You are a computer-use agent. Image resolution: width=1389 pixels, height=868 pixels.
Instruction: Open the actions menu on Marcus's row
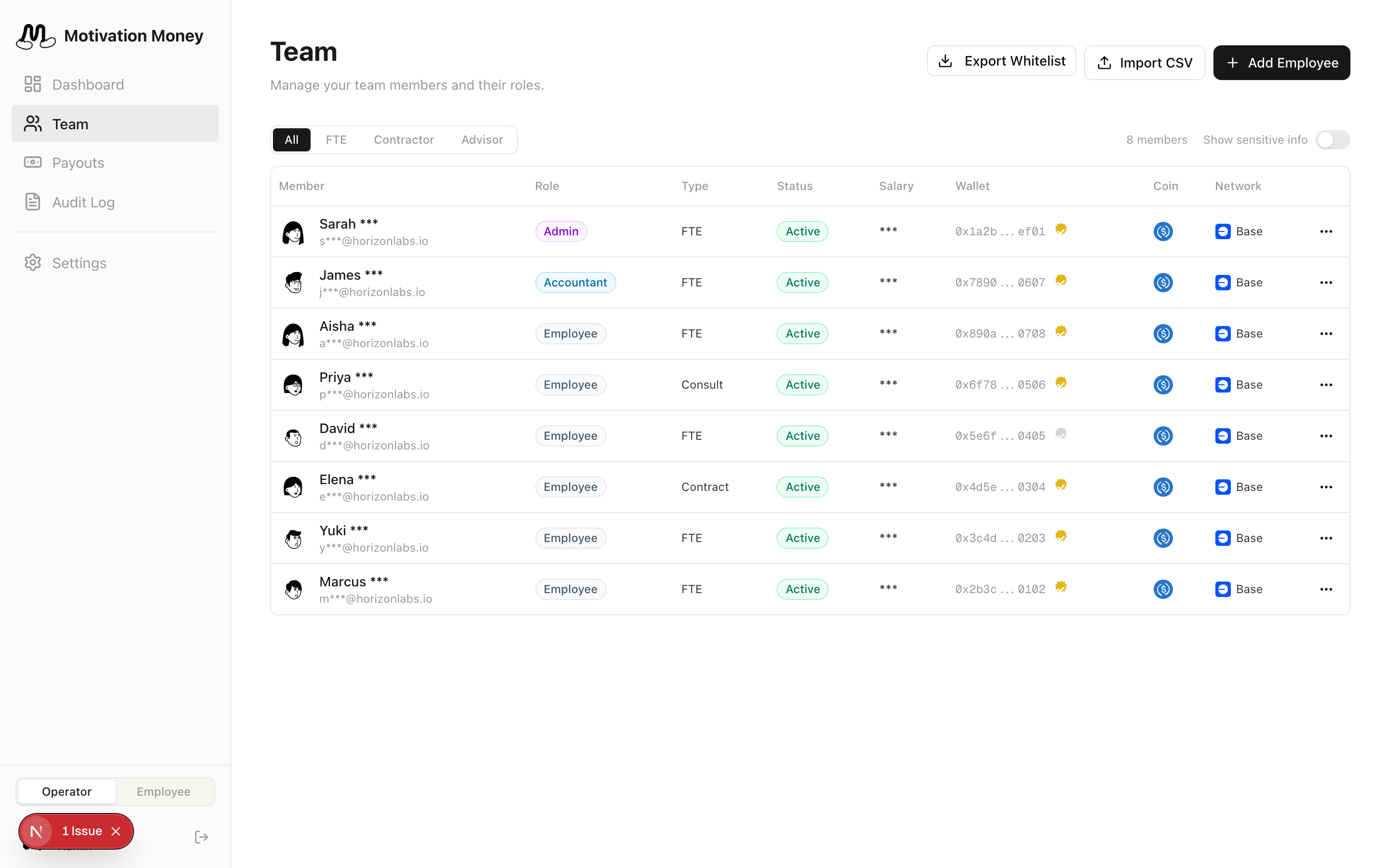coord(1326,589)
